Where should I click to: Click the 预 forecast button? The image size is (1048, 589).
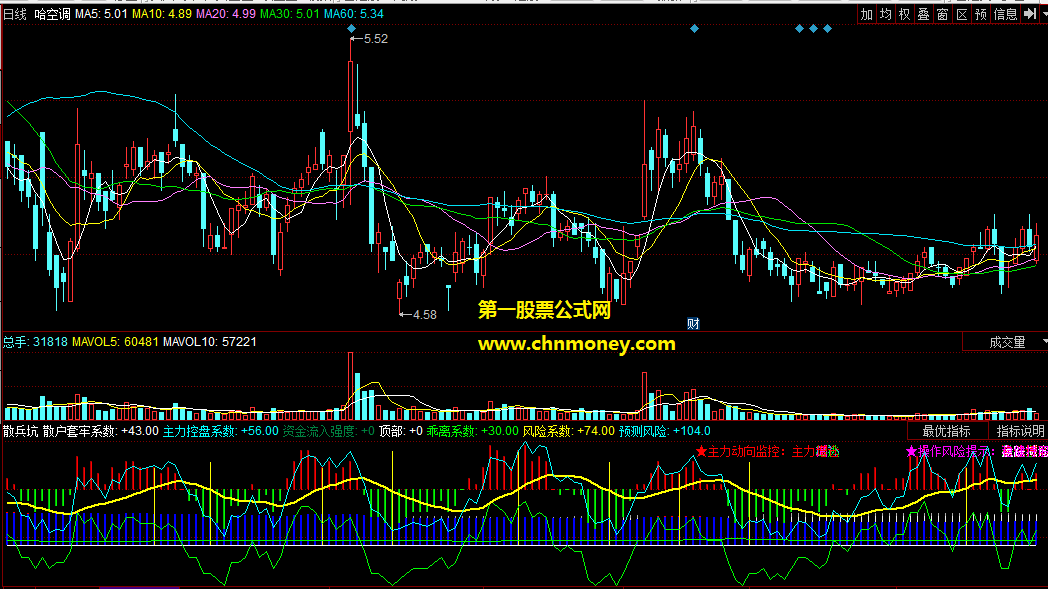click(x=980, y=14)
